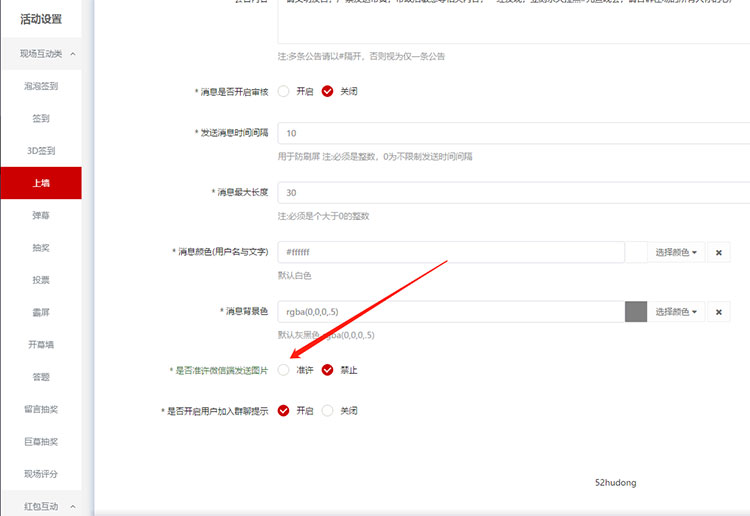This screenshot has width=750, height=516.
Task: Click the 消息背景色 rgba input field
Action: coord(451,312)
